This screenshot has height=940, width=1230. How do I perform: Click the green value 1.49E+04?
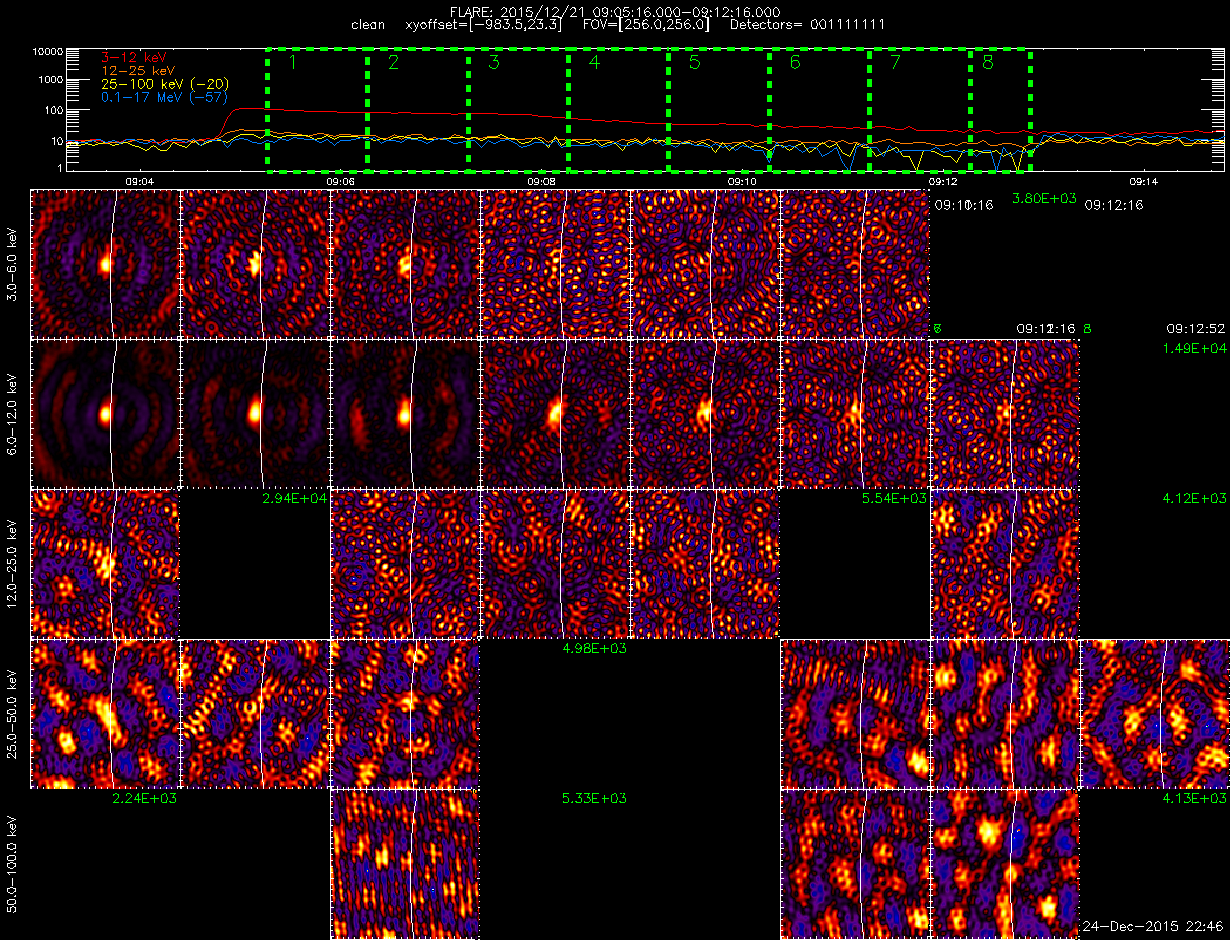pyautogui.click(x=1194, y=348)
